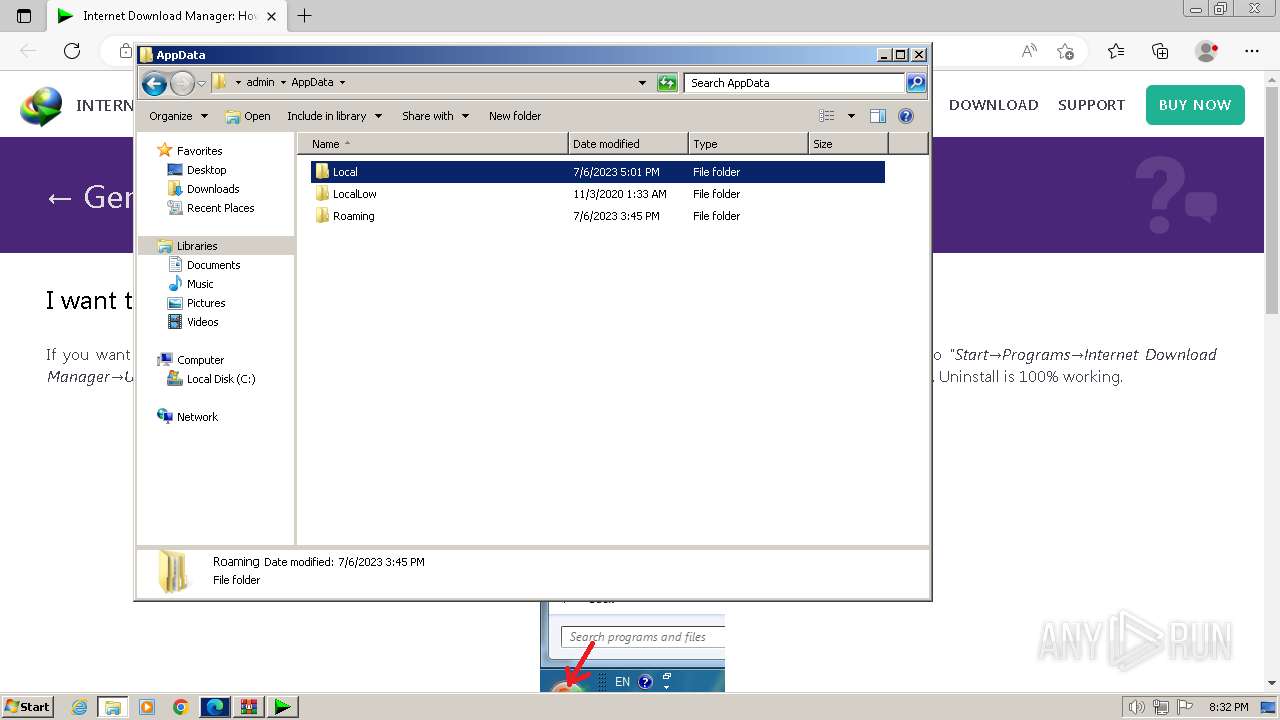
Task: Create a New folder
Action: tap(515, 116)
